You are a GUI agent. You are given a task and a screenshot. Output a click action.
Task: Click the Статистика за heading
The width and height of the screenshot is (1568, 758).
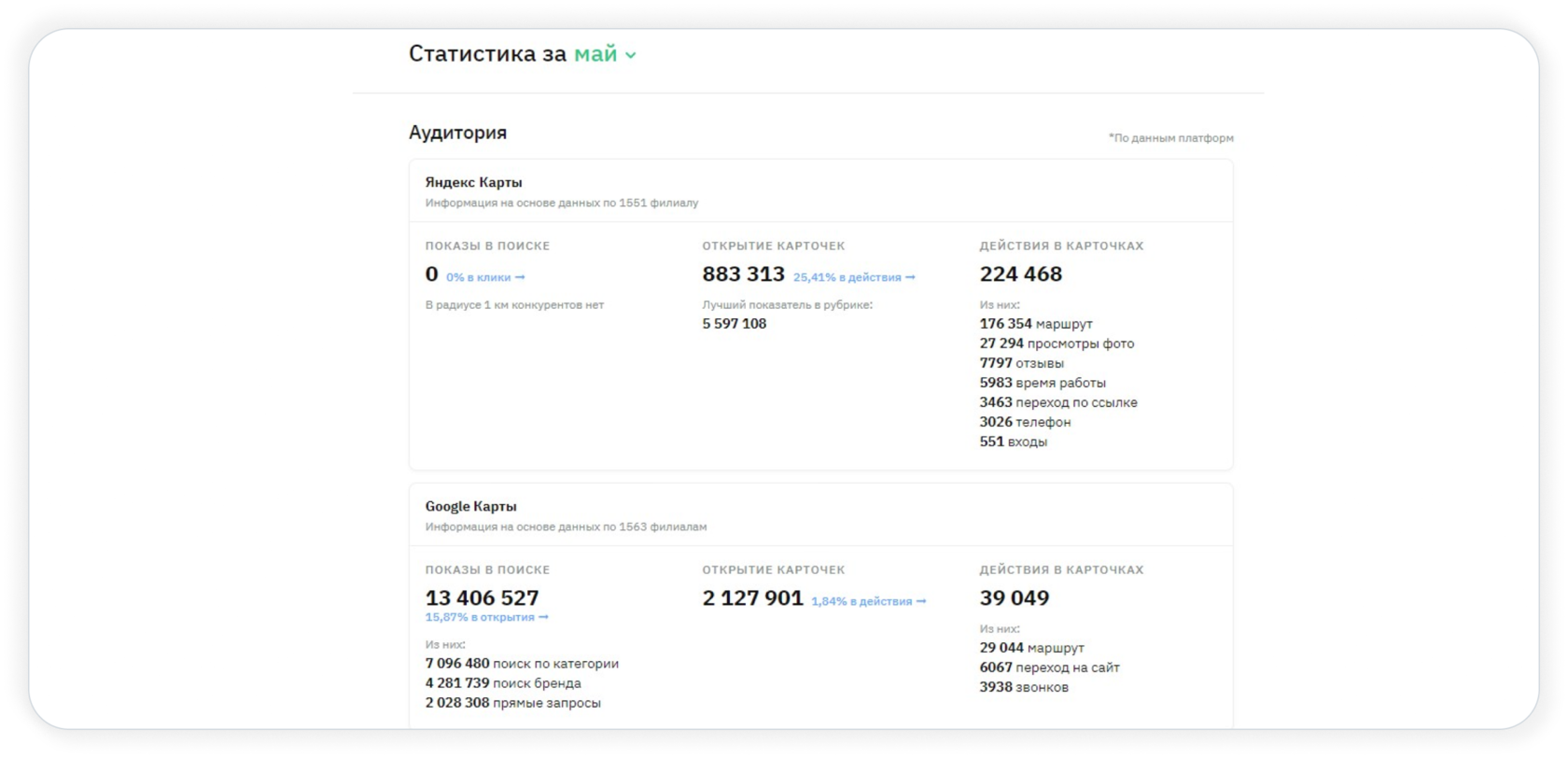(487, 54)
